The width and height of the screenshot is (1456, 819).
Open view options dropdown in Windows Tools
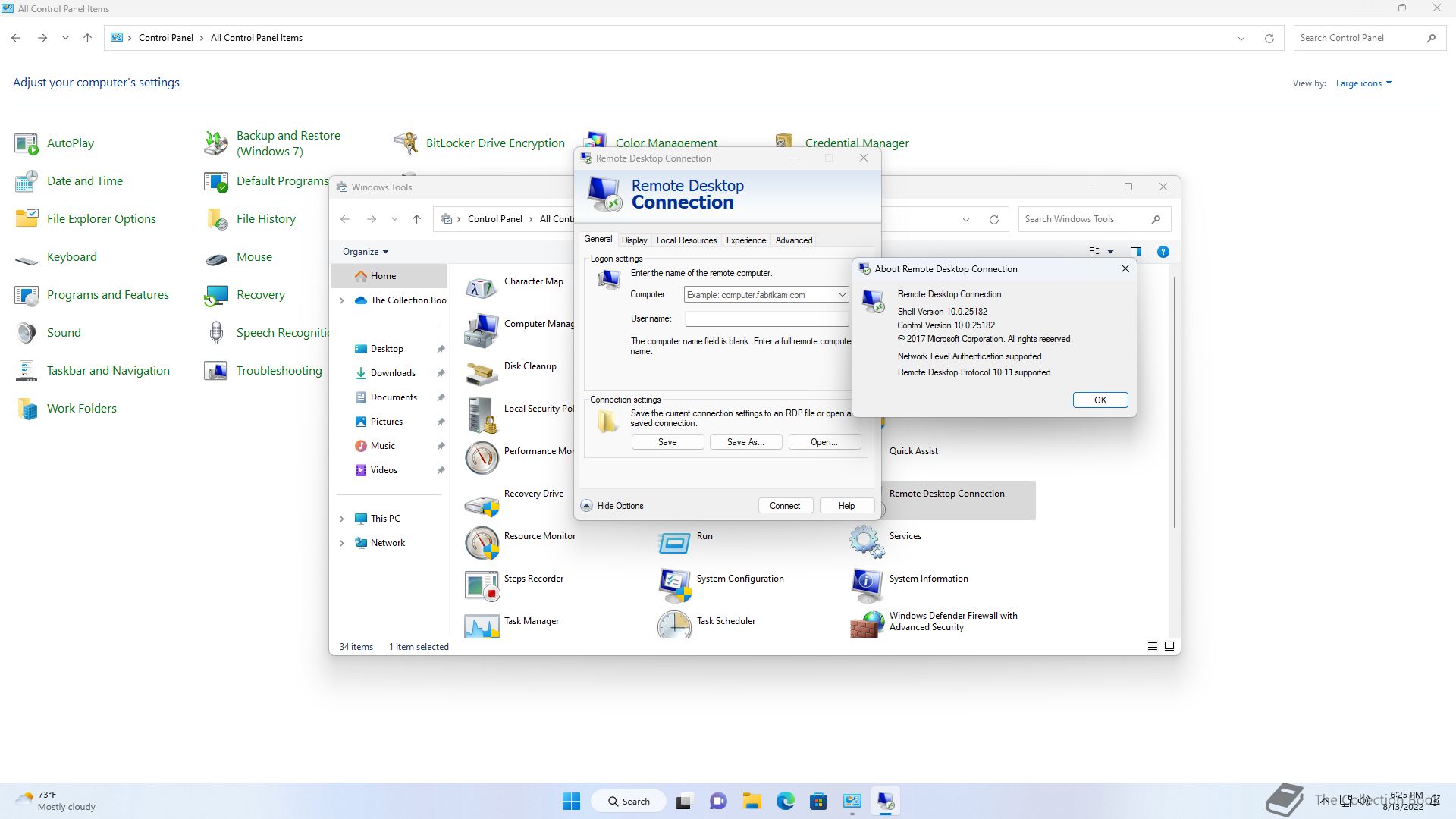pyautogui.click(x=1110, y=252)
